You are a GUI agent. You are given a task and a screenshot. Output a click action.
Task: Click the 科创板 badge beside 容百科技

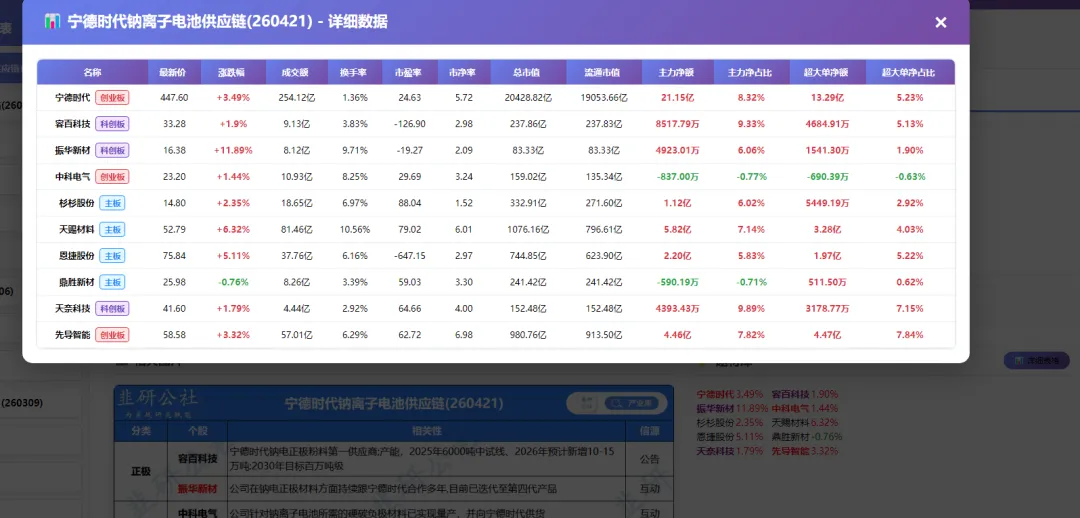pyautogui.click(x=112, y=124)
